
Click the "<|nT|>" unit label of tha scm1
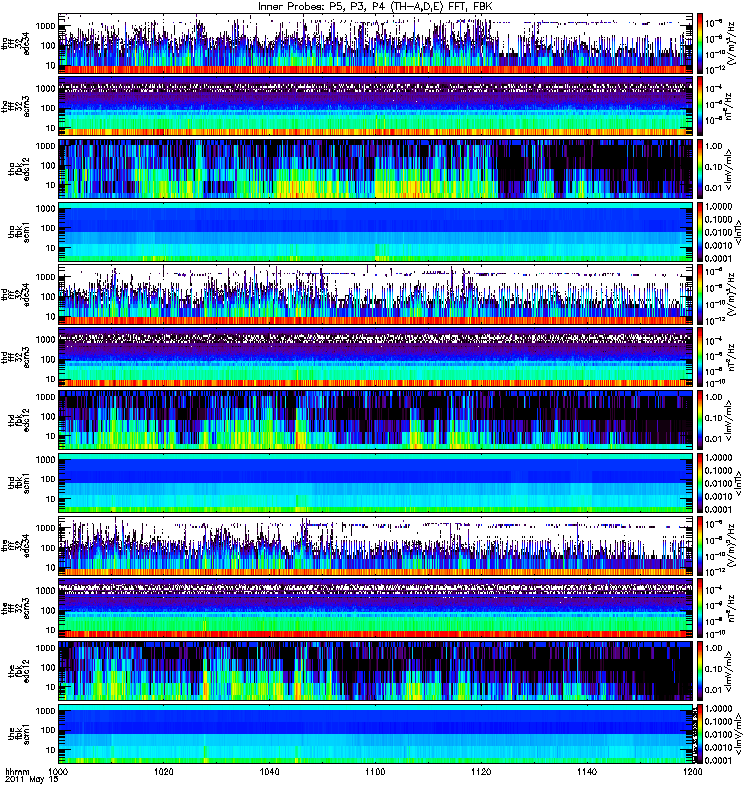[x=738, y=232]
